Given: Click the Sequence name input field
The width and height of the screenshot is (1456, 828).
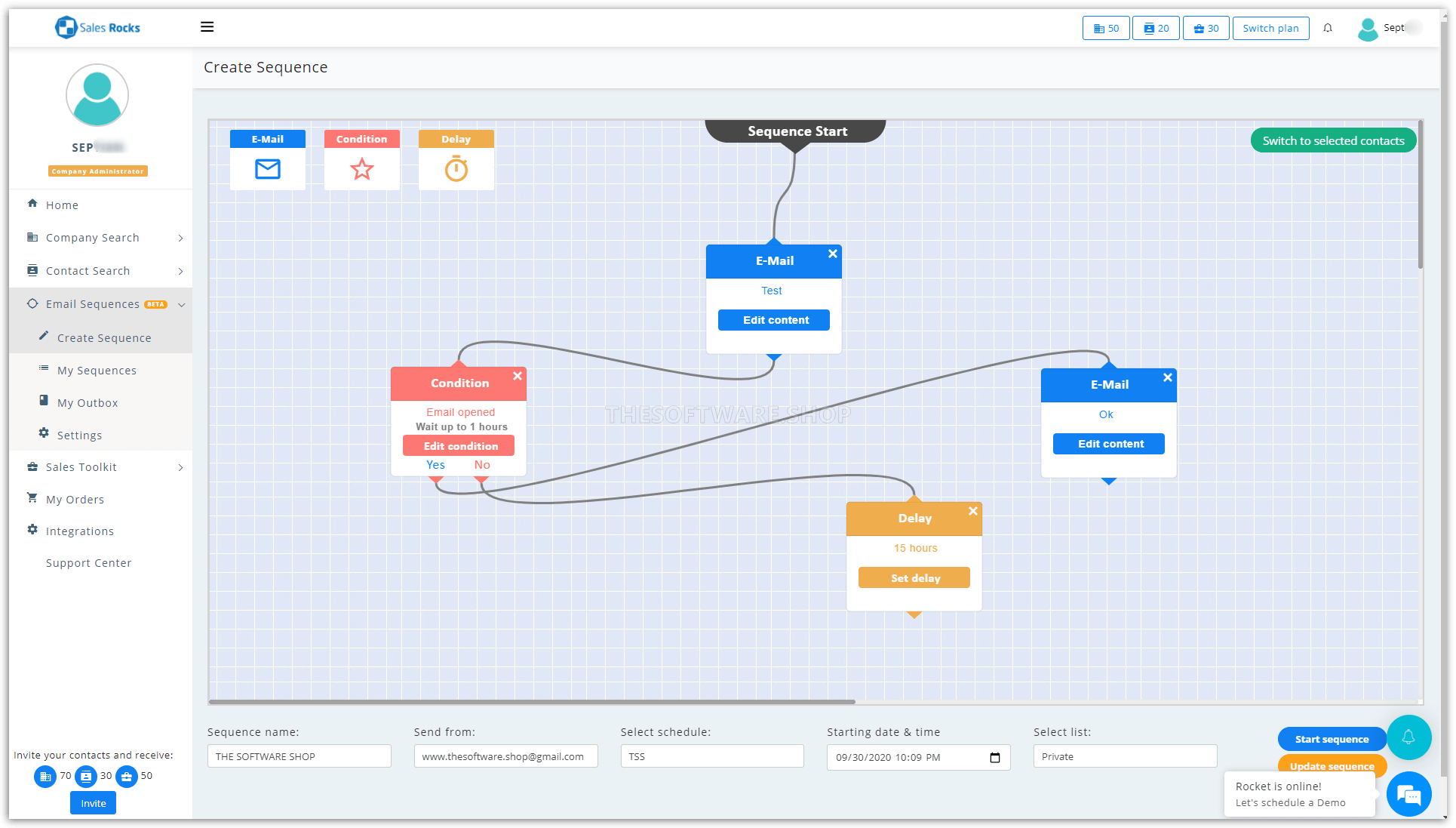Looking at the screenshot, I should tap(299, 756).
